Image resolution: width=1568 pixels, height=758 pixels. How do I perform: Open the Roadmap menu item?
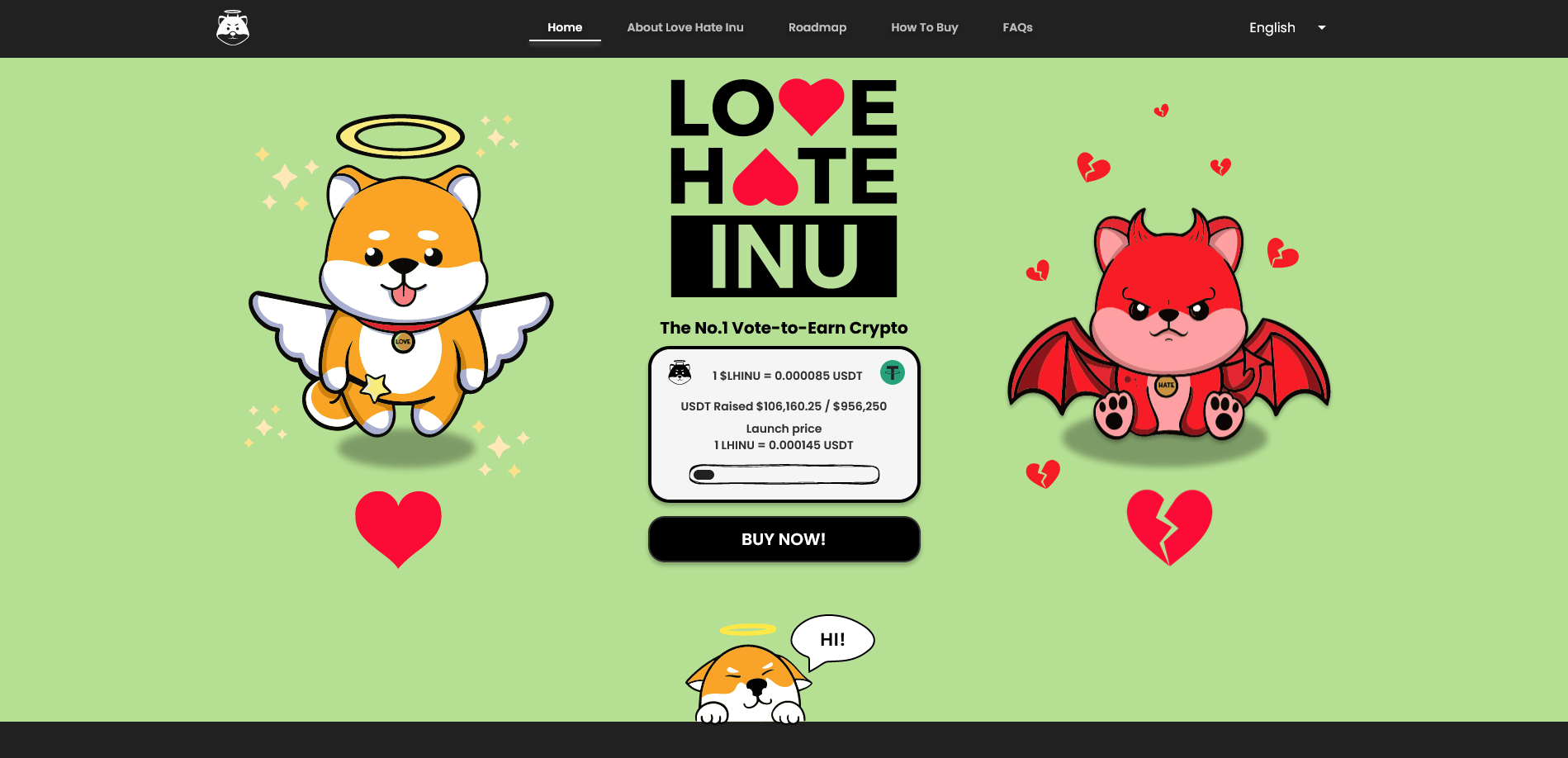[x=817, y=27]
